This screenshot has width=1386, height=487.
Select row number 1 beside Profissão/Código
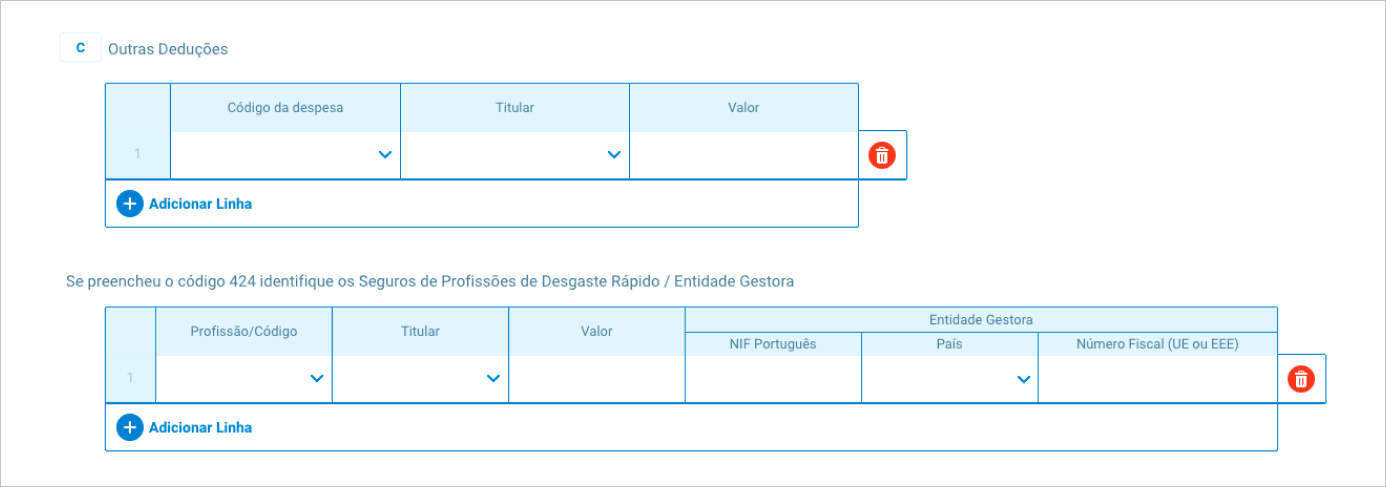(130, 379)
